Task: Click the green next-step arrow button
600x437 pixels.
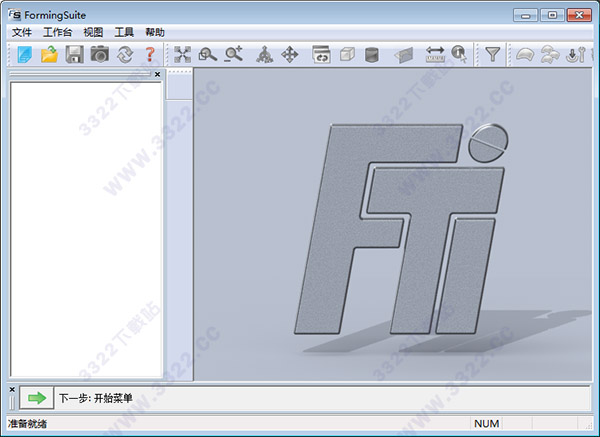Action: click(x=37, y=398)
